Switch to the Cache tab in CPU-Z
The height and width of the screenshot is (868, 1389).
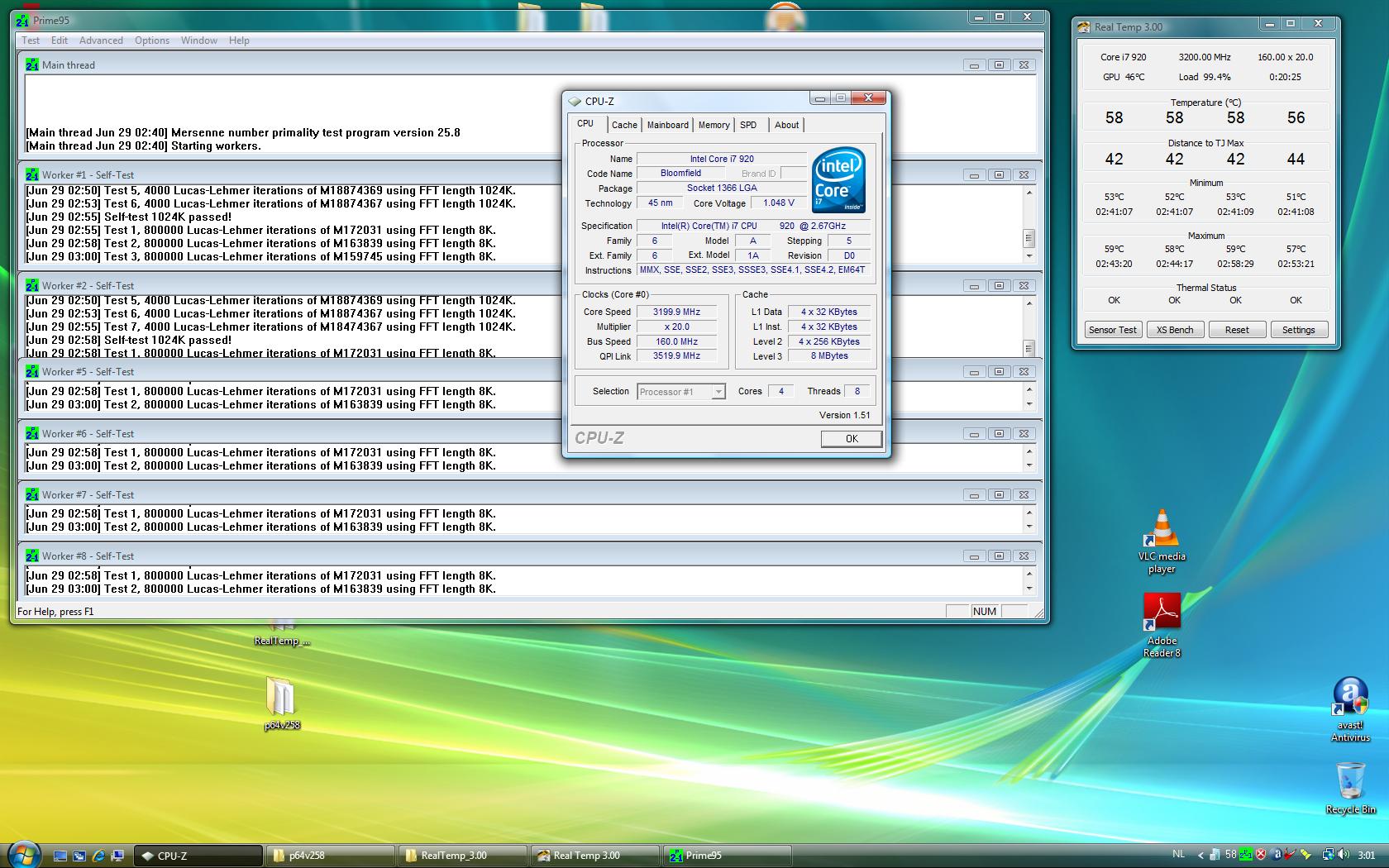[624, 125]
